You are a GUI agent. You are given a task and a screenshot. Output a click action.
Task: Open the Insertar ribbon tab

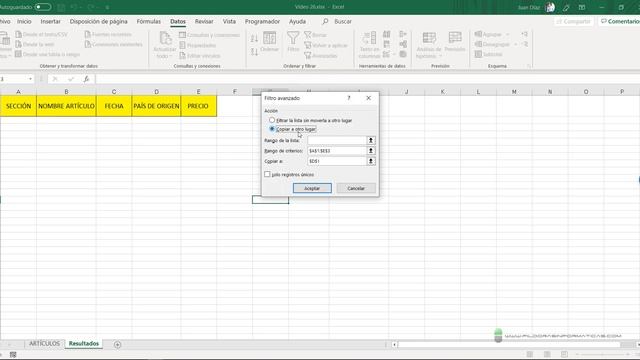[x=51, y=21]
